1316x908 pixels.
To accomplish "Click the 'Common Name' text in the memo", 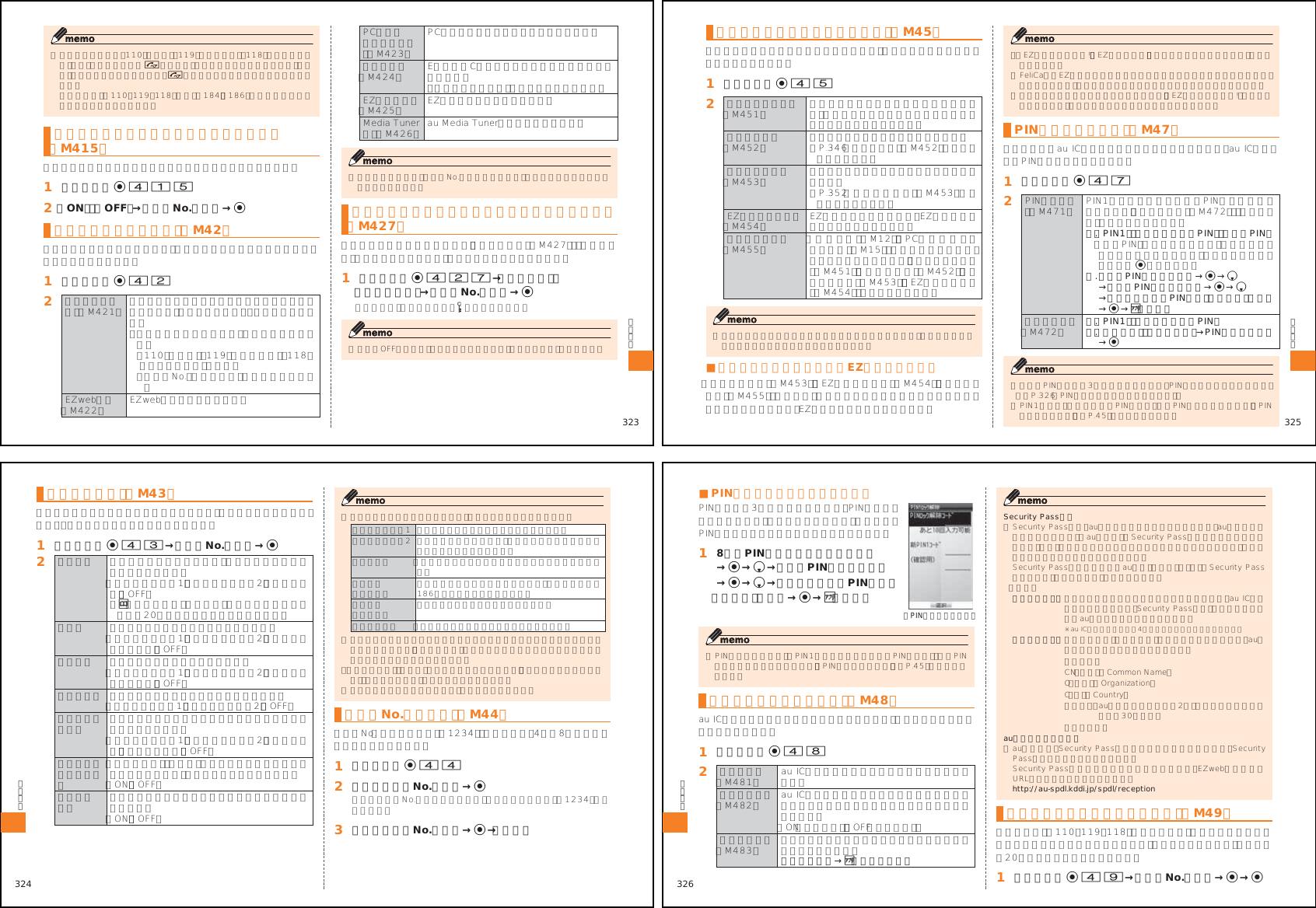I will point(1137,672).
